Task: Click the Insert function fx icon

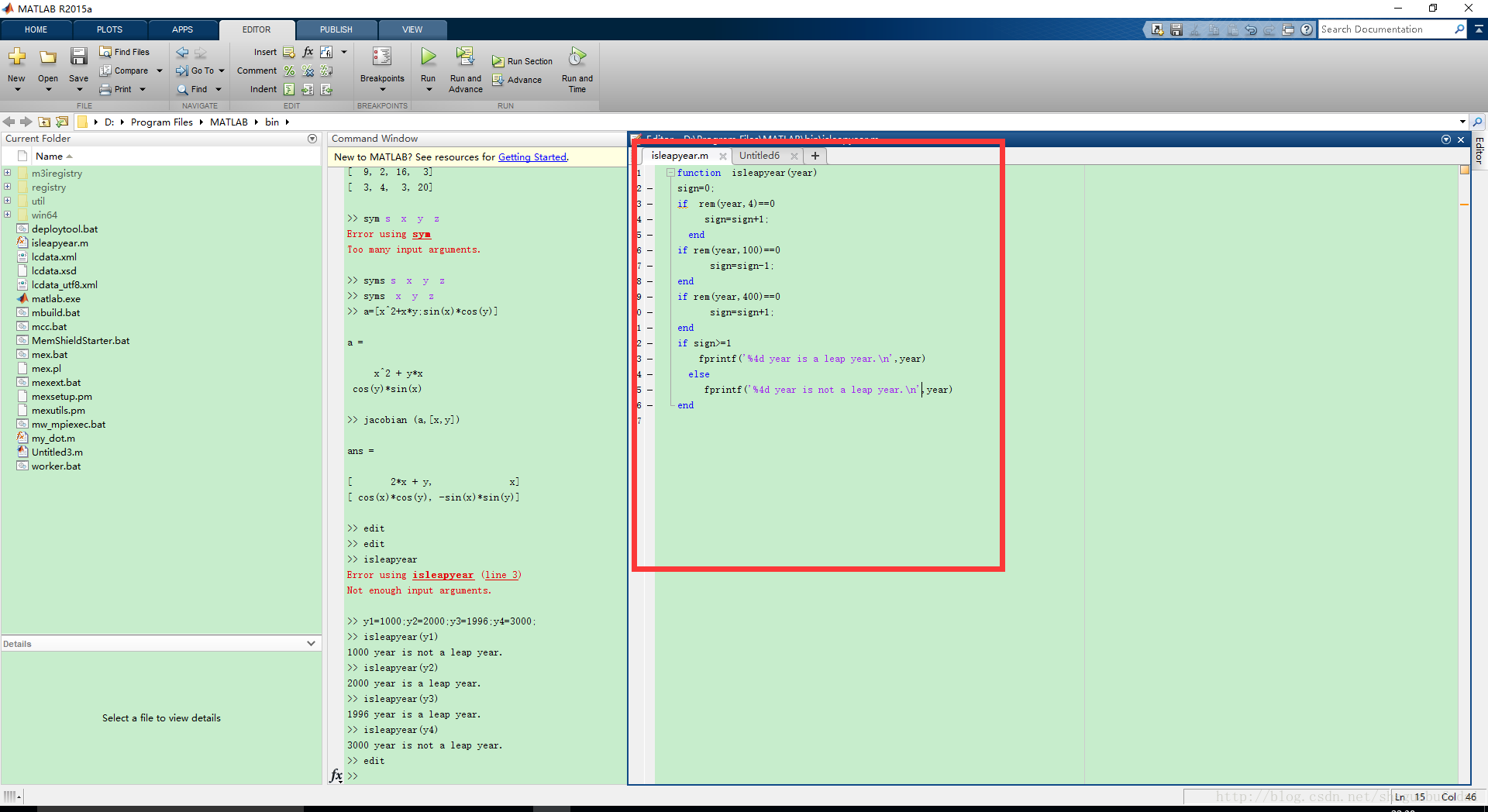Action: [308, 52]
